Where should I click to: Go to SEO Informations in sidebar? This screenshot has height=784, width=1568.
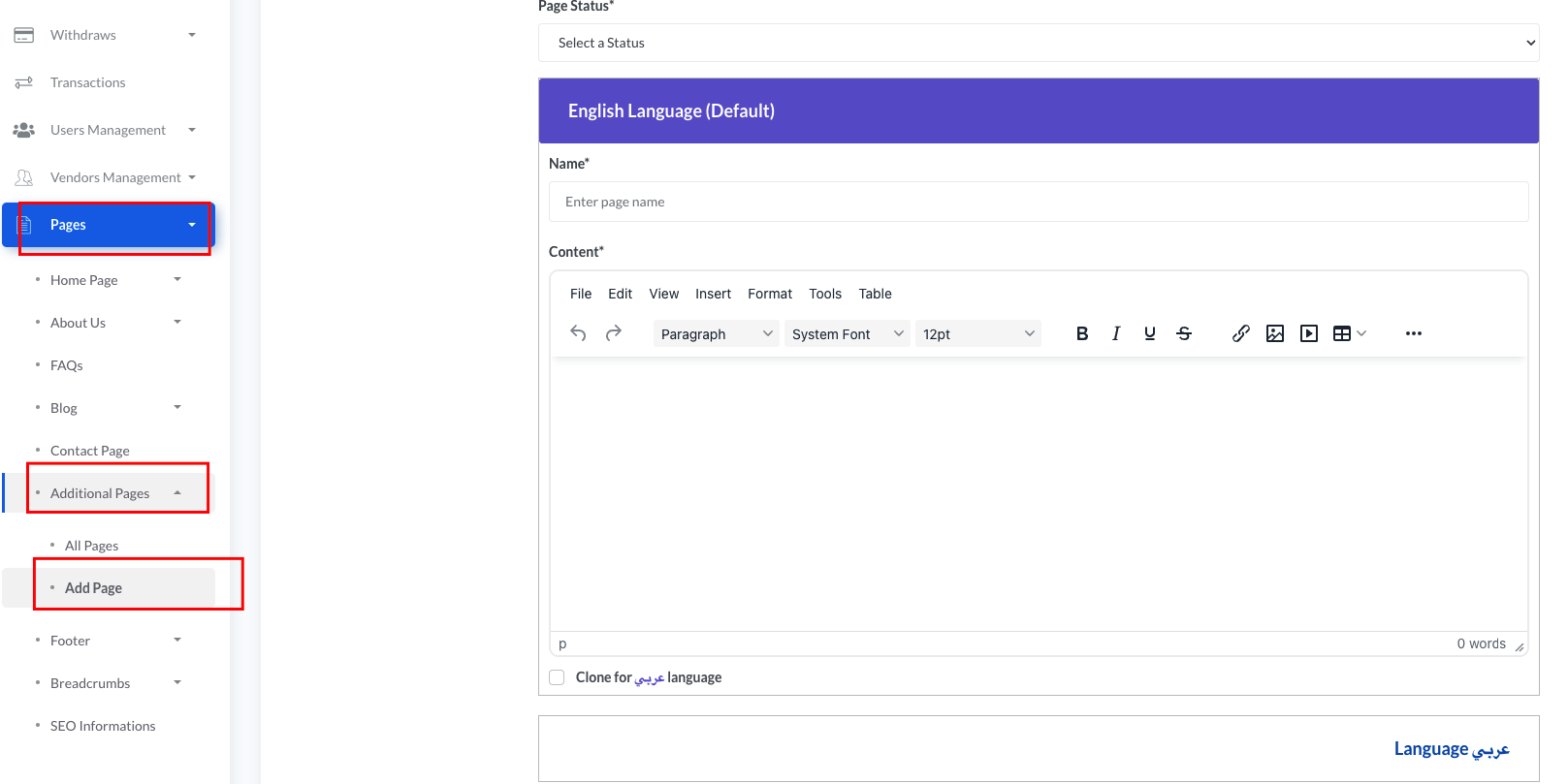(x=103, y=726)
